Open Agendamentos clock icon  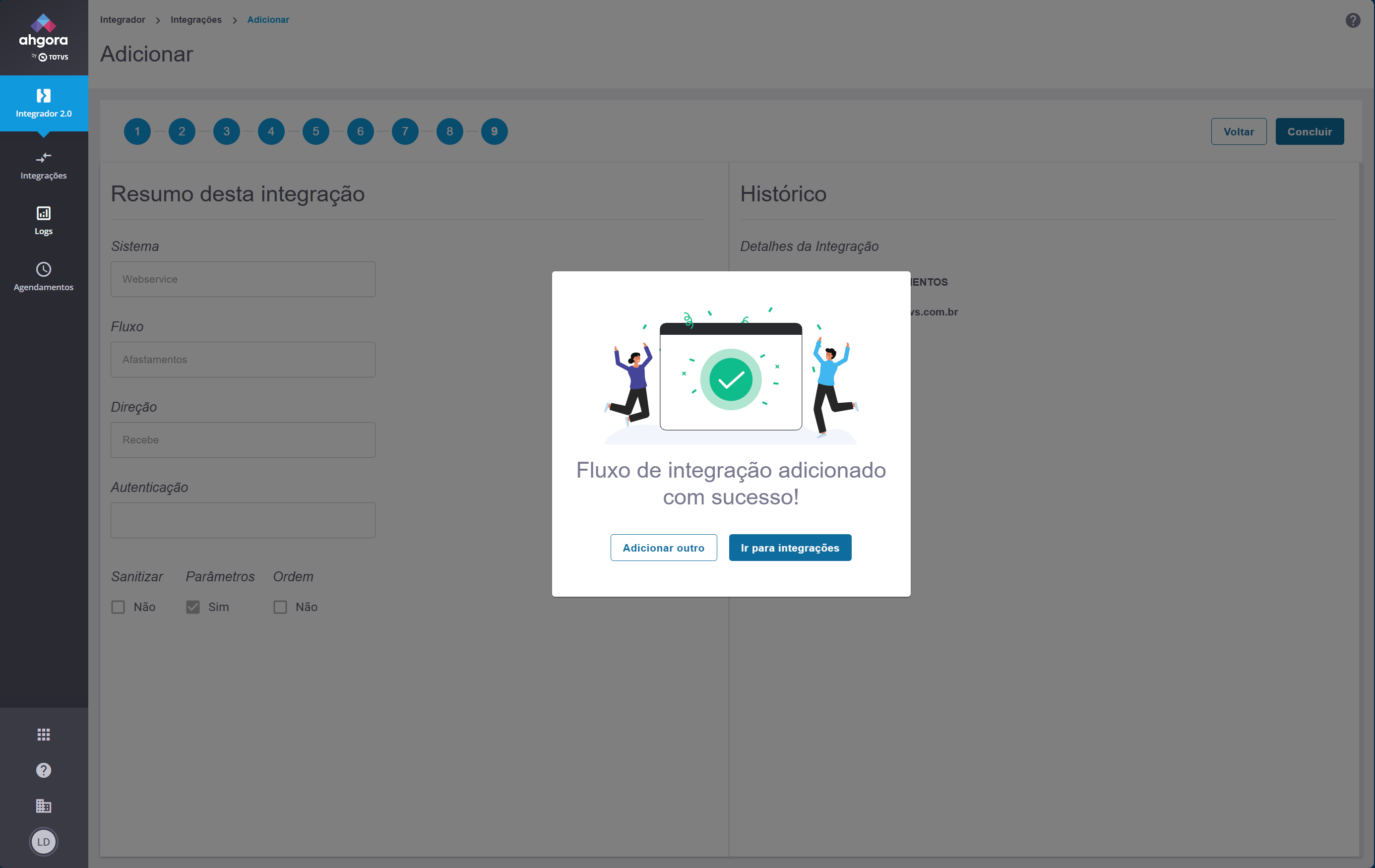point(43,269)
